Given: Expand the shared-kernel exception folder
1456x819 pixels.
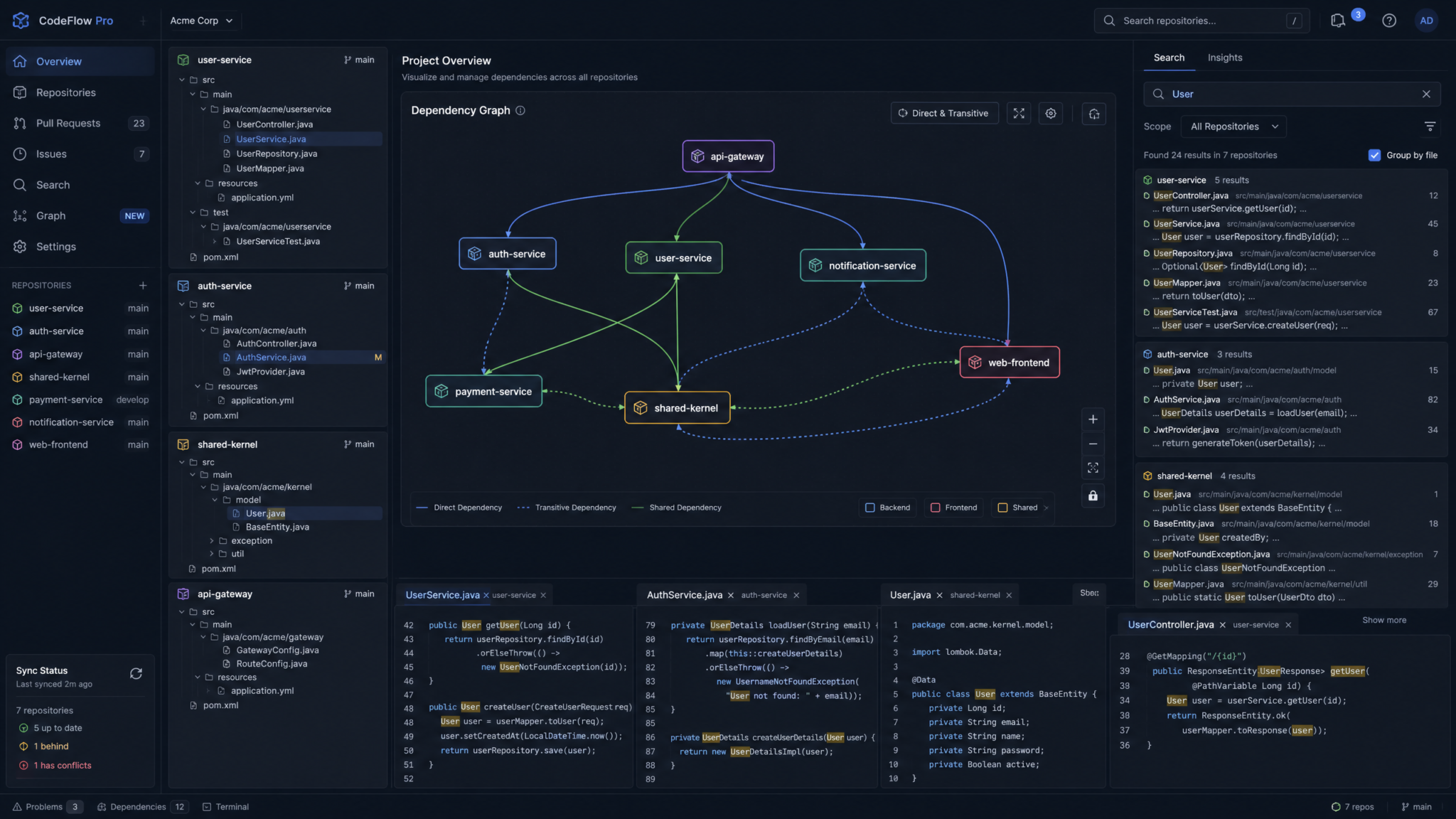Looking at the screenshot, I should pos(211,541).
